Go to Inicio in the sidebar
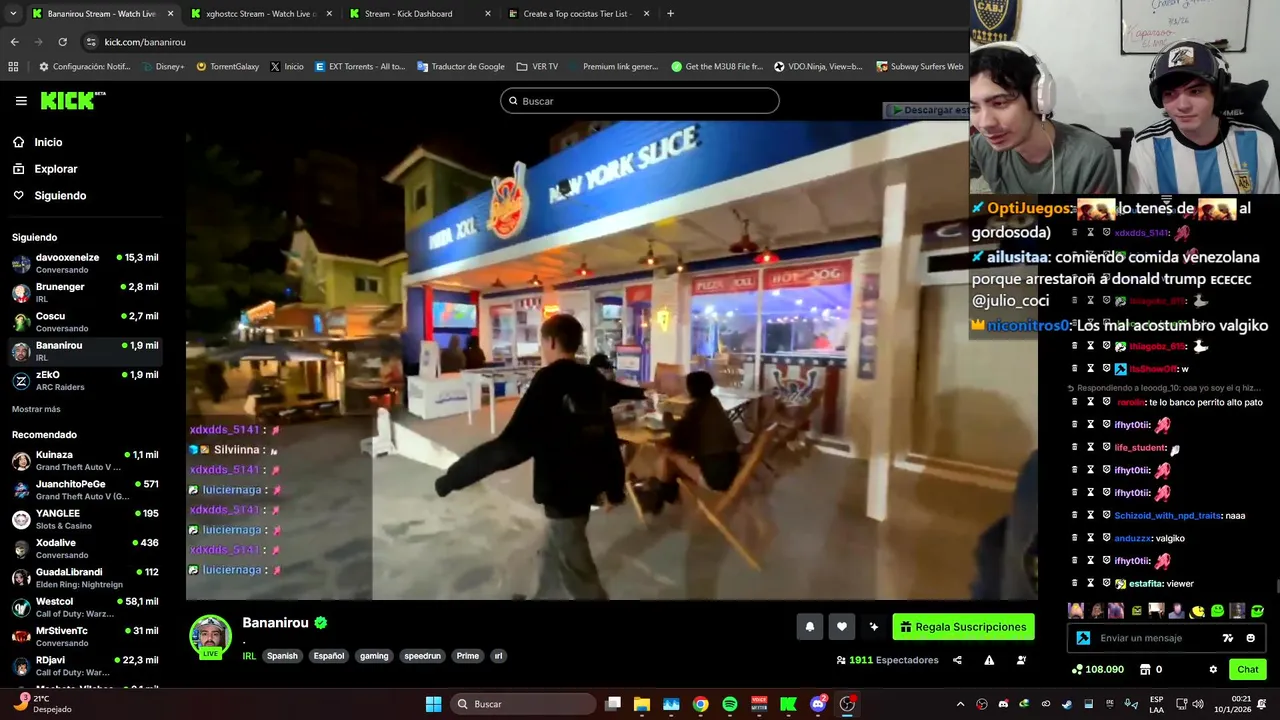 [48, 142]
